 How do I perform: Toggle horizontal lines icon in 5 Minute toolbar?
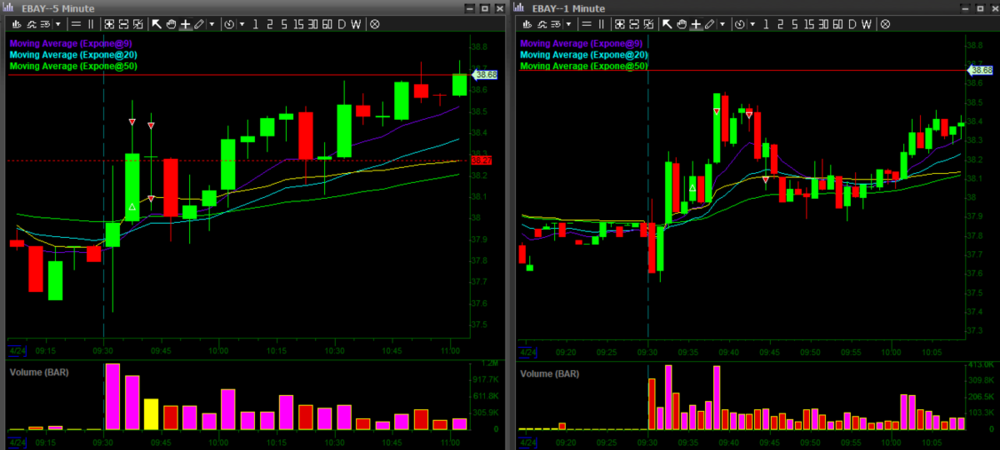coord(76,24)
